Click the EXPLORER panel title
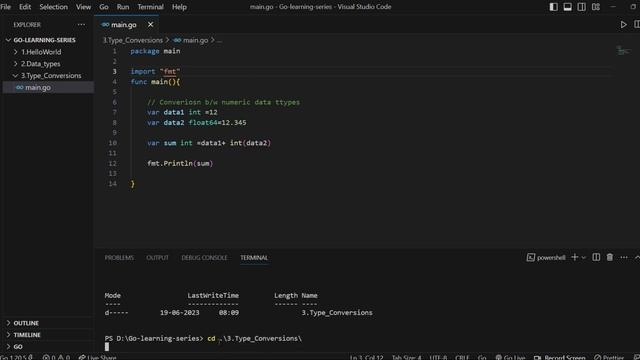 tap(27, 25)
